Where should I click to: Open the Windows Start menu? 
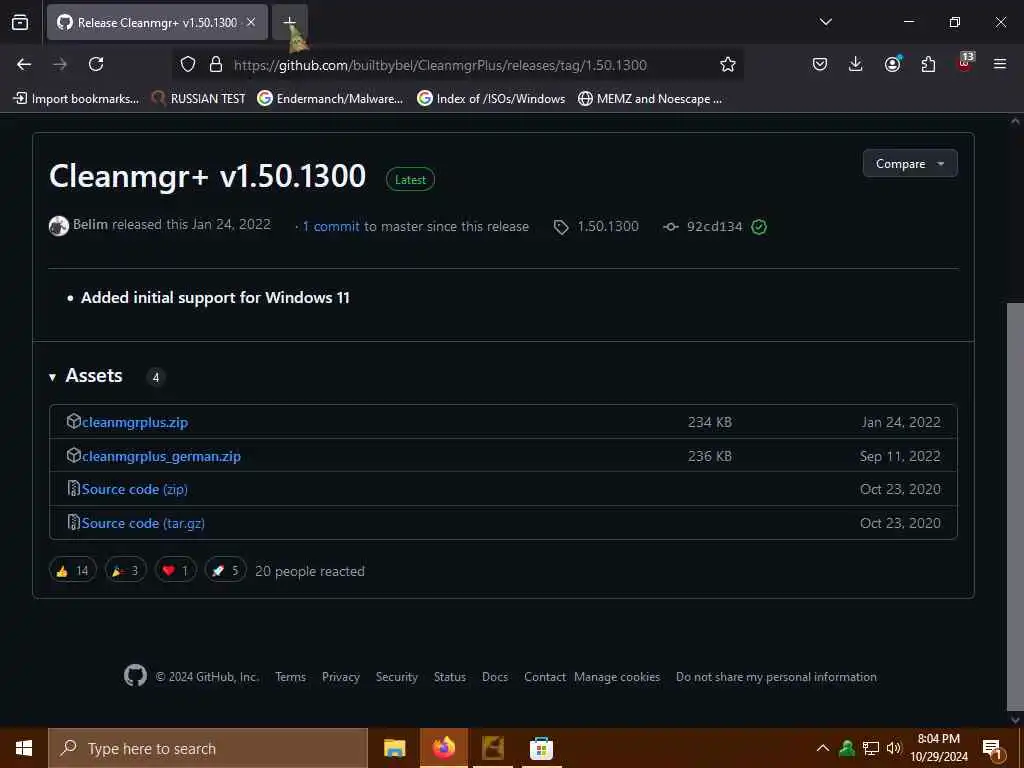click(x=24, y=748)
